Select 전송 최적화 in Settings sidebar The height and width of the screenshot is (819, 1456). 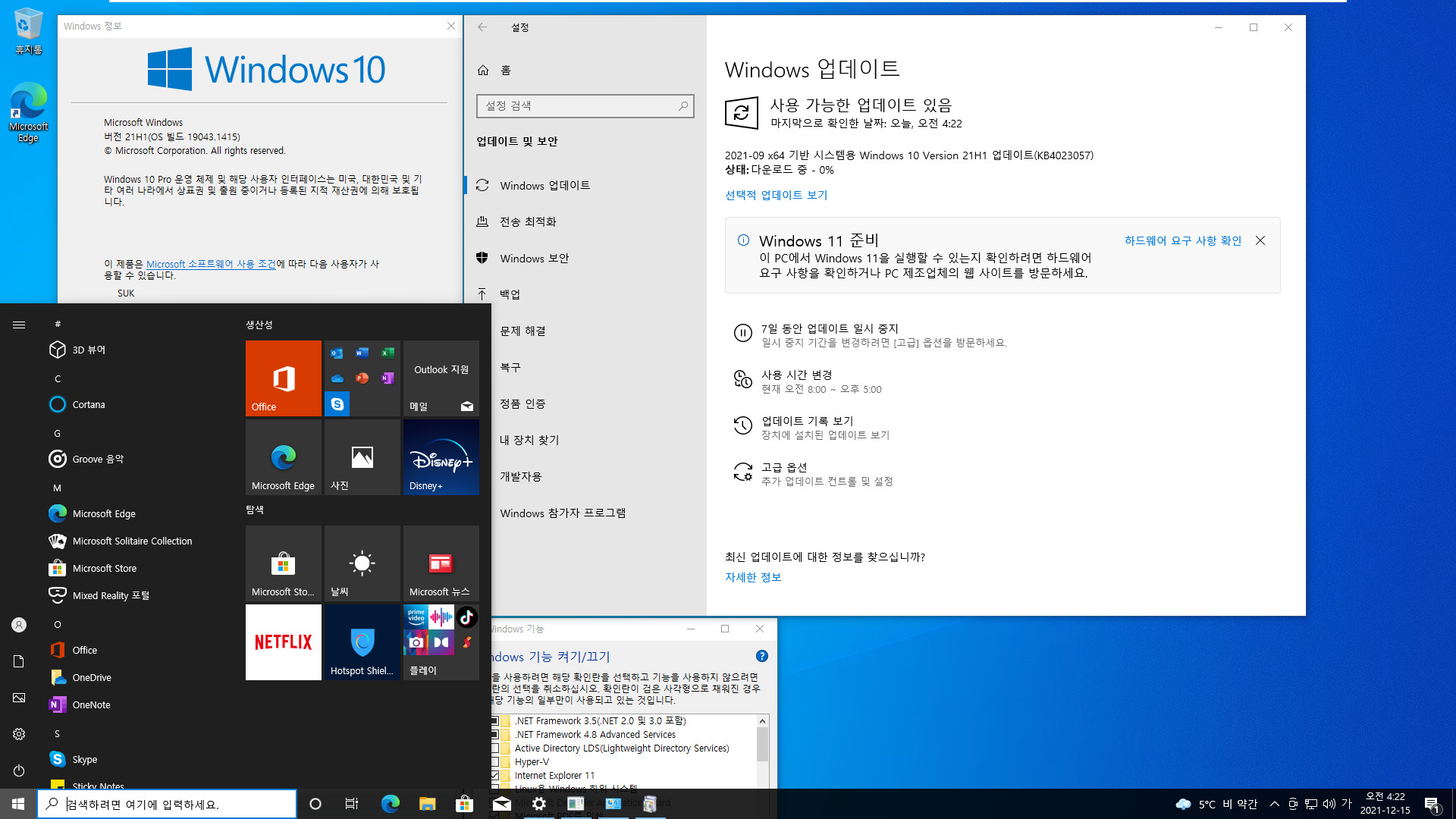pyautogui.click(x=585, y=221)
